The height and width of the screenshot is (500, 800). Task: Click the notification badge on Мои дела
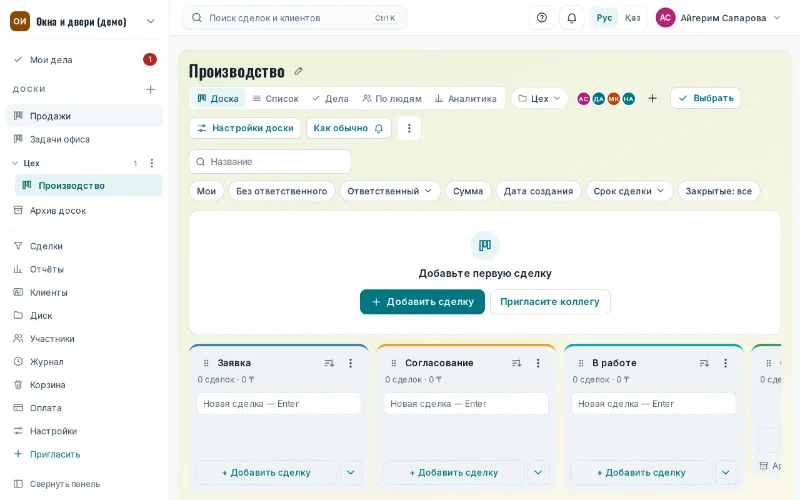pyautogui.click(x=149, y=60)
